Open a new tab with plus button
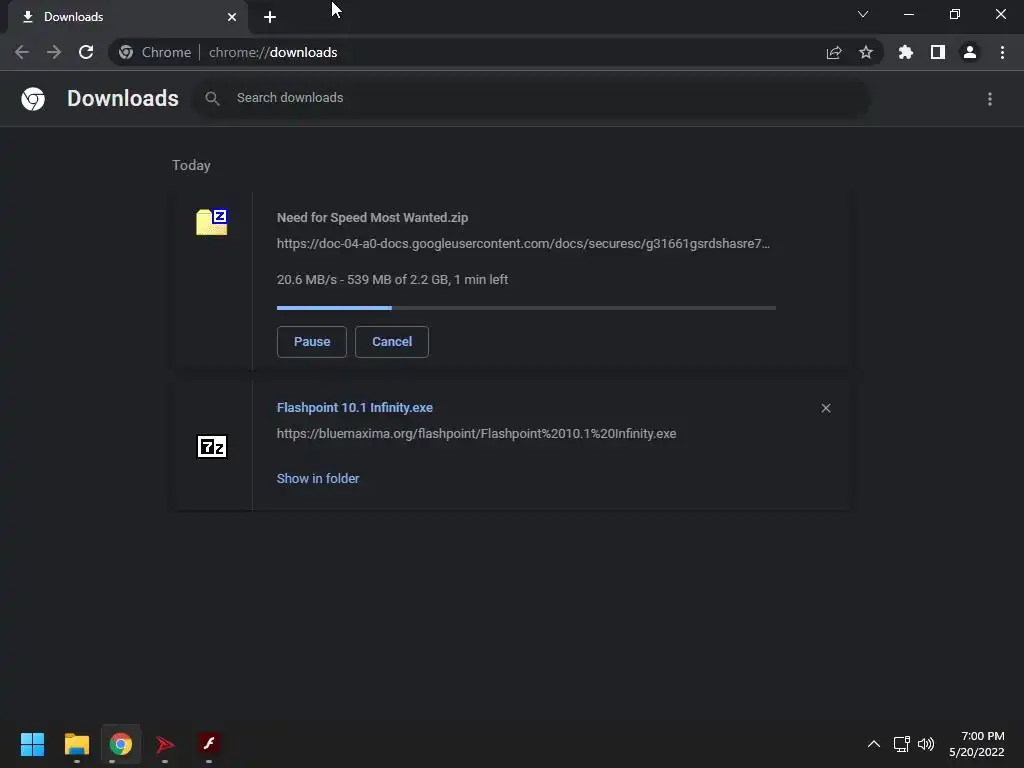 pos(270,17)
